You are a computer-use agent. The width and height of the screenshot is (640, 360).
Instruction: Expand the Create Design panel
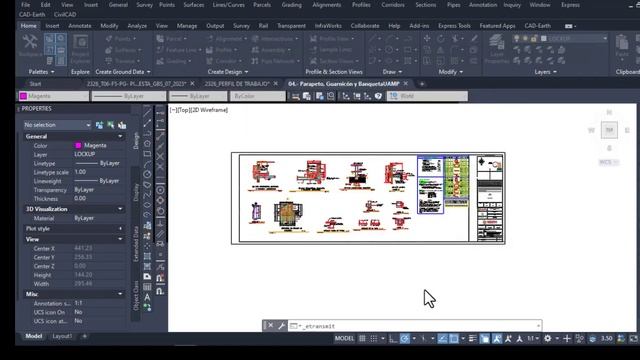(x=228, y=72)
